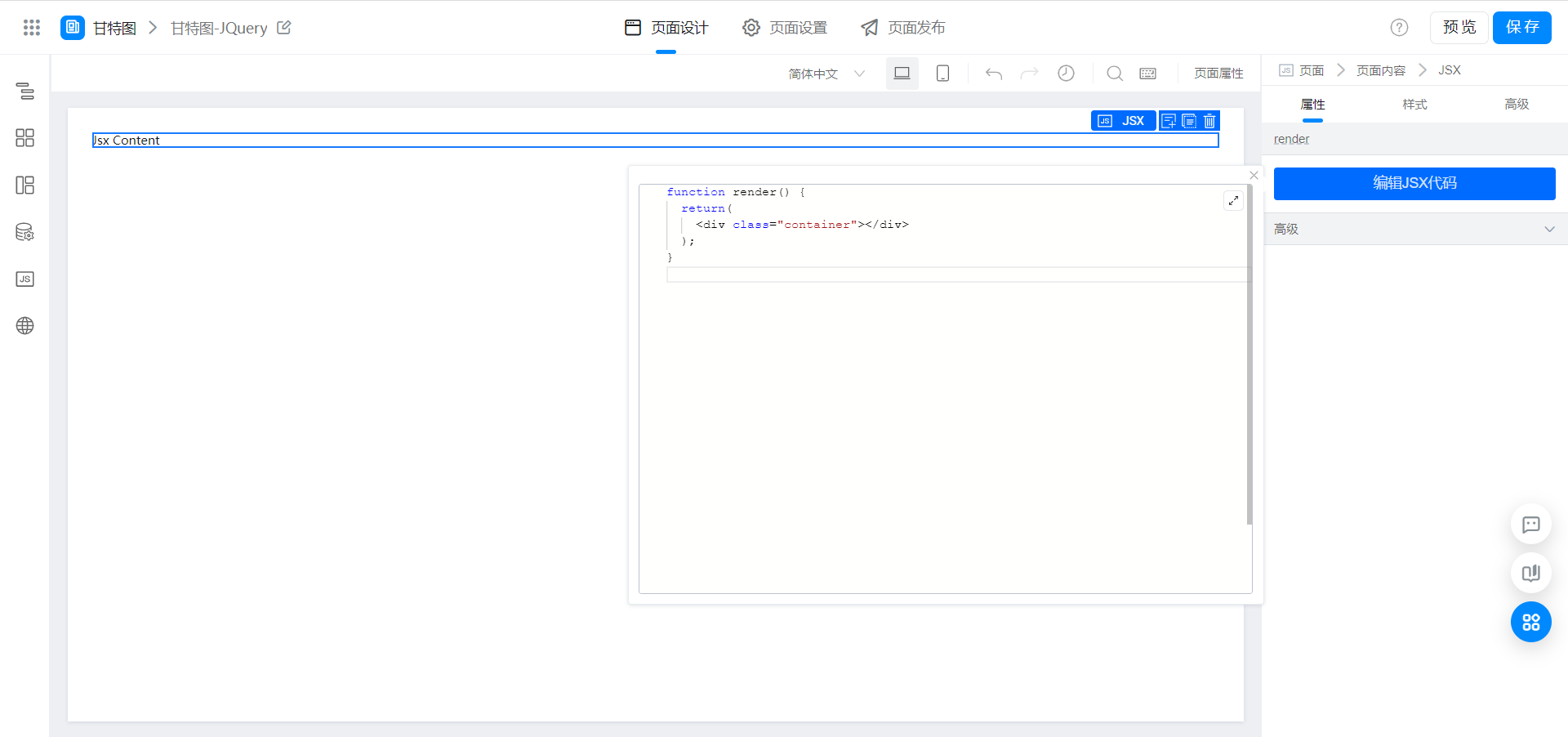Image resolution: width=1568 pixels, height=737 pixels.
Task: Edit page name 甘特图-JQuery pencil icon
Action: coord(284,28)
